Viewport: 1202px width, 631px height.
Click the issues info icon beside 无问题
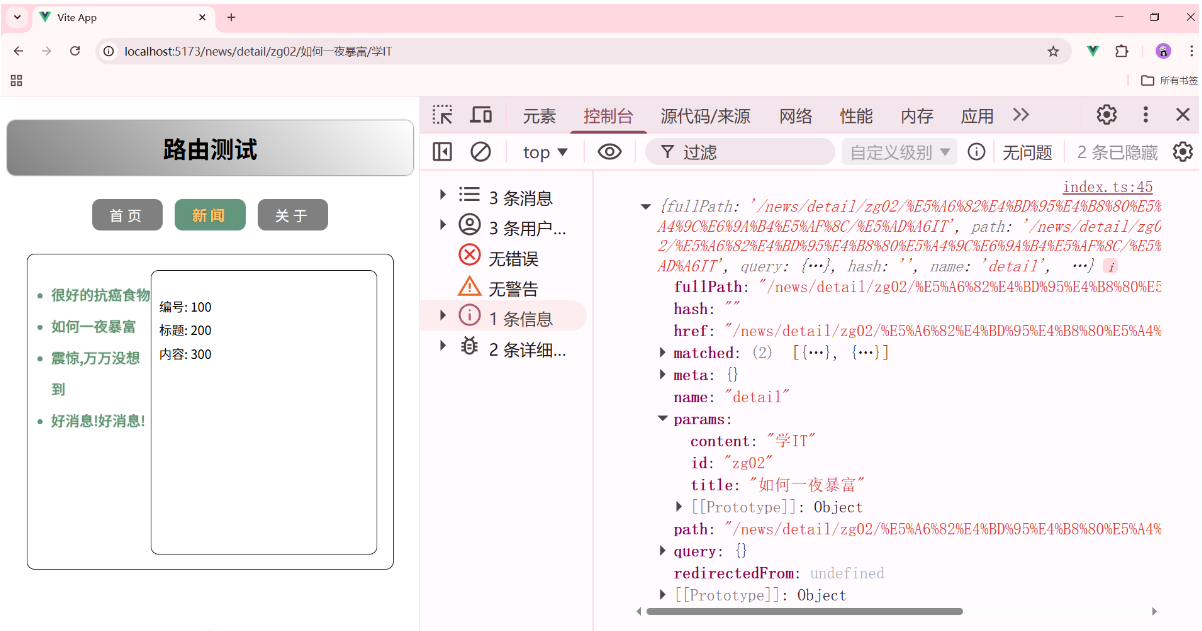pyautogui.click(x=977, y=152)
